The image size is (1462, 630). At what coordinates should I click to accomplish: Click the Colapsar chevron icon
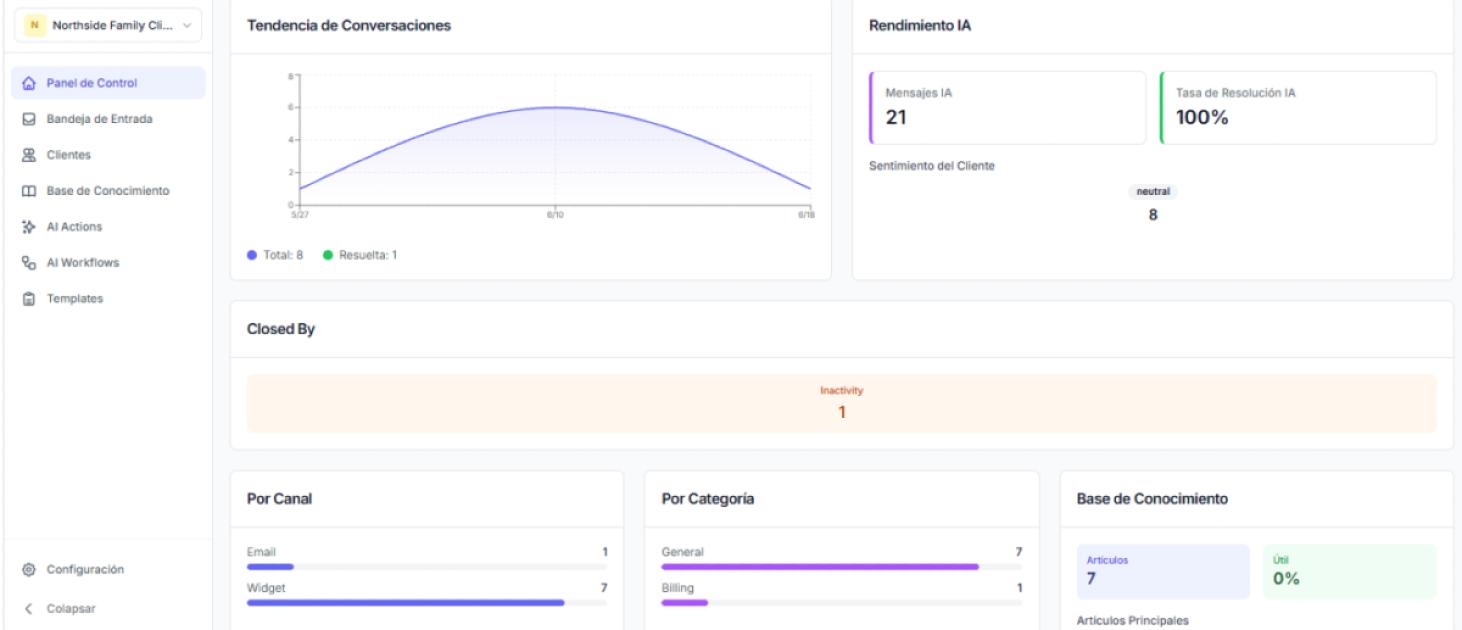[29, 608]
